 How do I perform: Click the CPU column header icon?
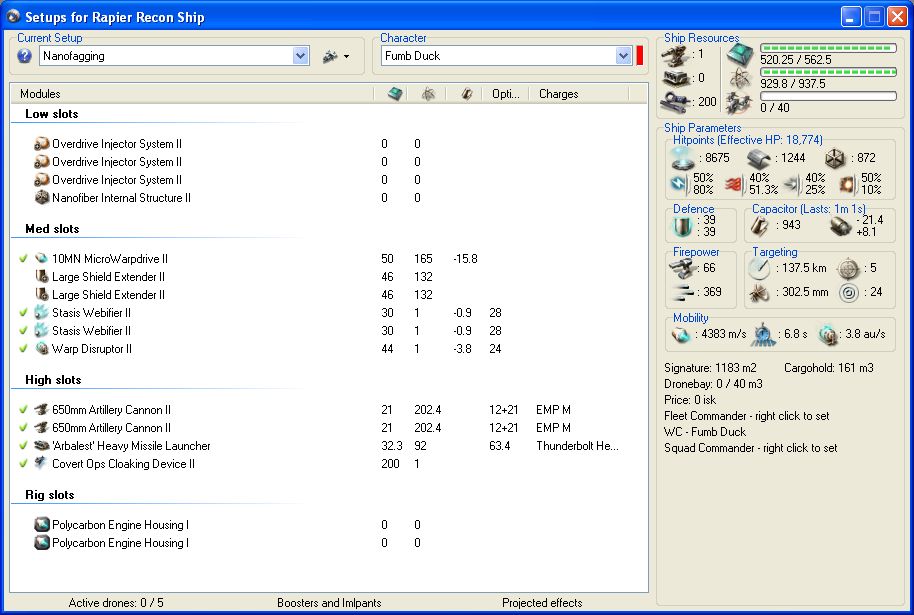pos(395,94)
